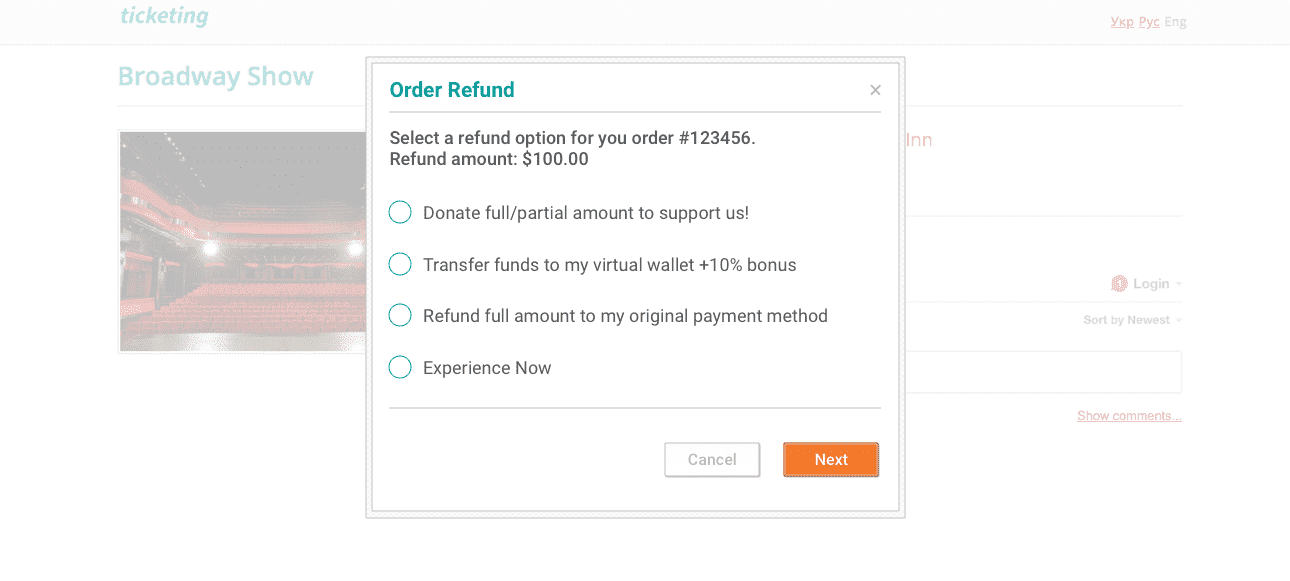Proceed with the orange Next button
This screenshot has height=581, width=1290.
[x=831, y=460]
